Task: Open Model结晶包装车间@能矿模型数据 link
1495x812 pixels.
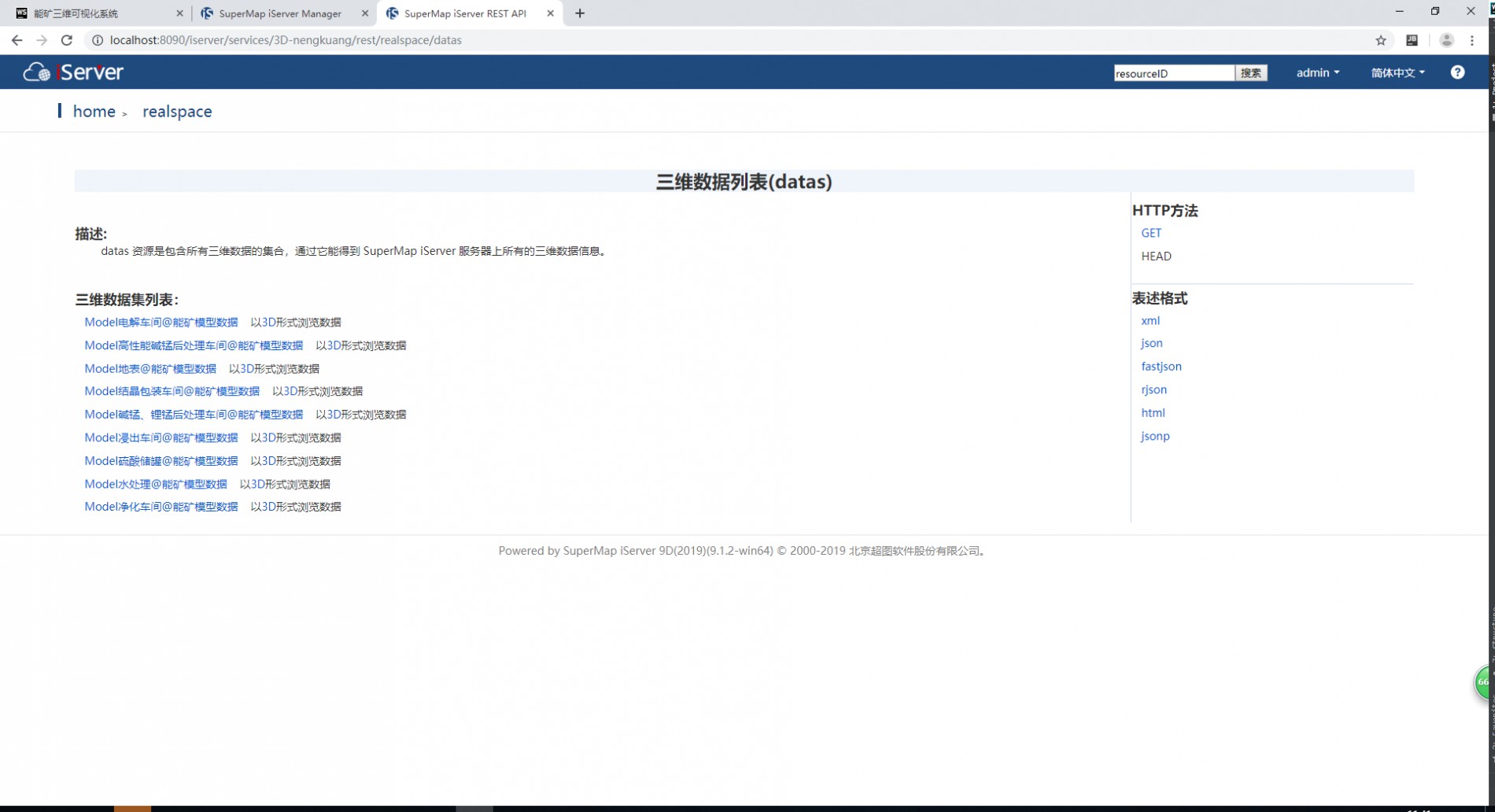Action: pos(172,391)
